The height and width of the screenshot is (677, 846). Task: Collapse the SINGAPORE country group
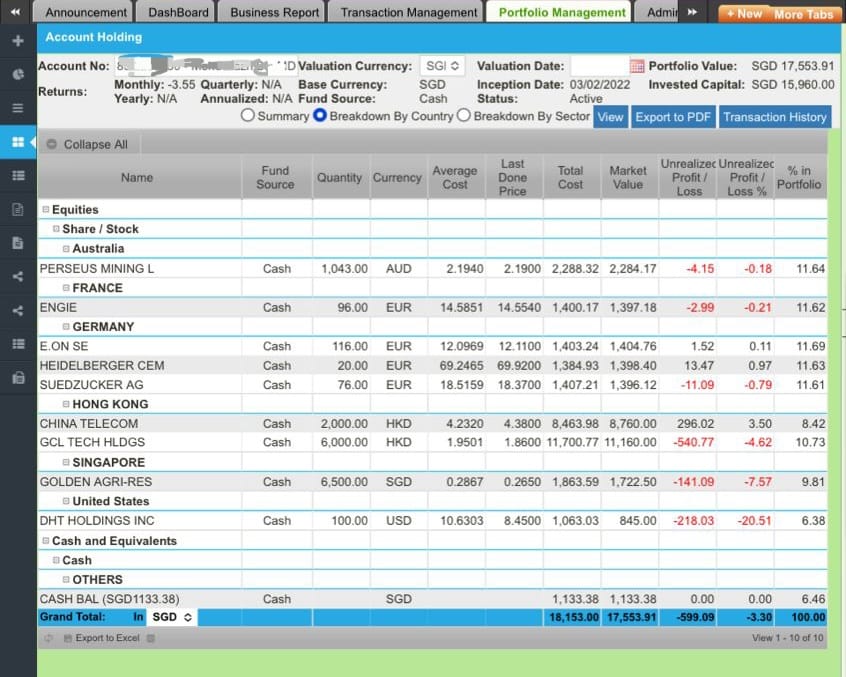66,462
